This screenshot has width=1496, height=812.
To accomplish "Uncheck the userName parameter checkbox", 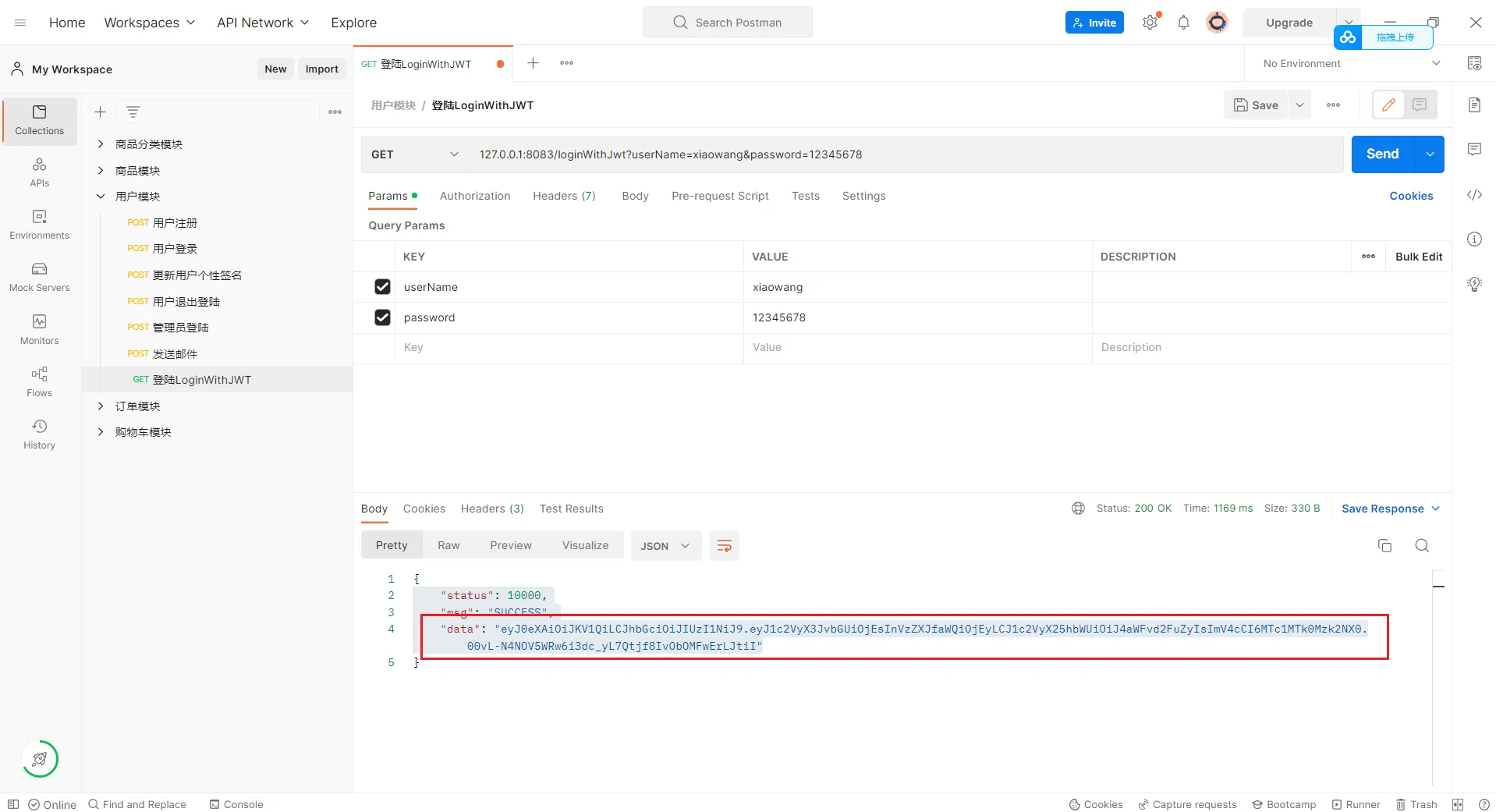I will [382, 287].
